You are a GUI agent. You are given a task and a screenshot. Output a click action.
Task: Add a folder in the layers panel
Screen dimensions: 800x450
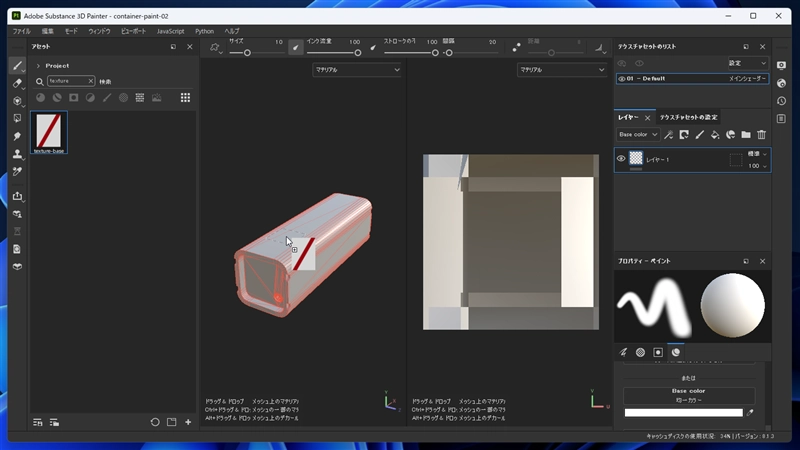[745, 134]
